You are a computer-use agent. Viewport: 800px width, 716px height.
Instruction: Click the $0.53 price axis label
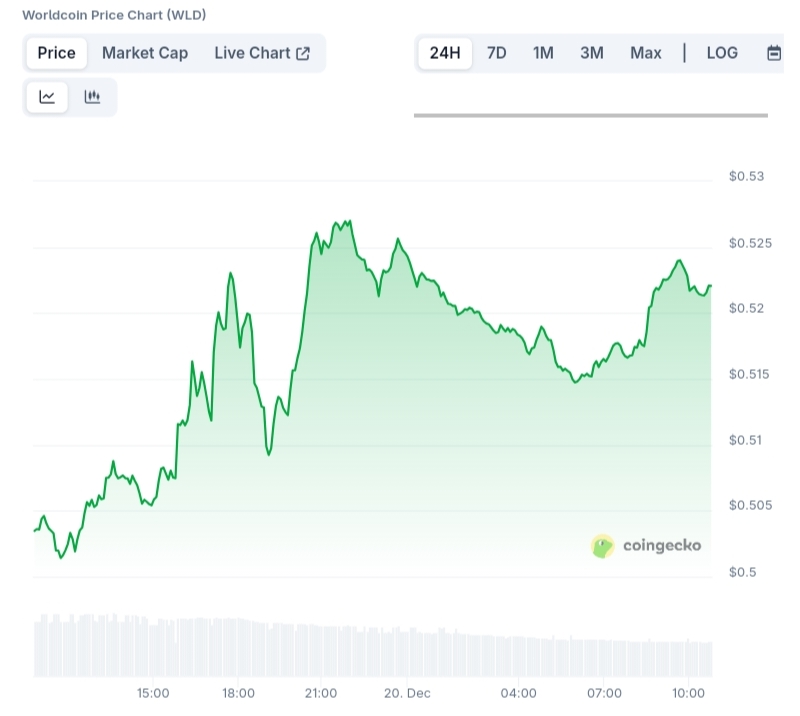pyautogui.click(x=746, y=177)
